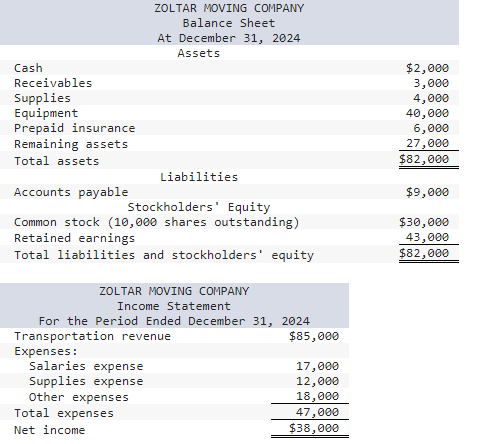The height and width of the screenshot is (444, 493).
Task: Click the Income Statement heading
Action: tap(174, 306)
